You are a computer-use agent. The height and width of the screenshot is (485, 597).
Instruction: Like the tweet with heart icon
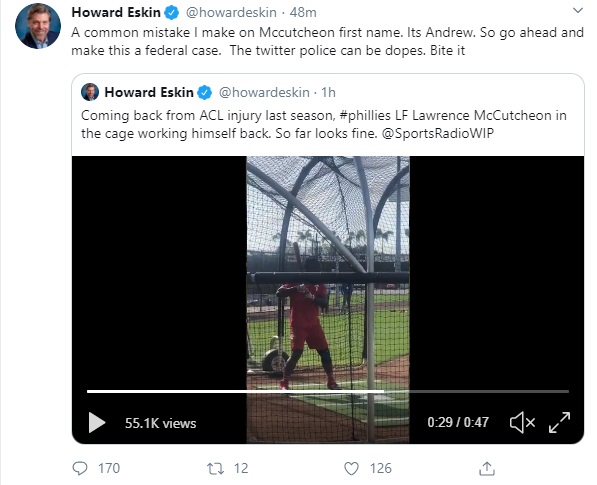point(351,469)
